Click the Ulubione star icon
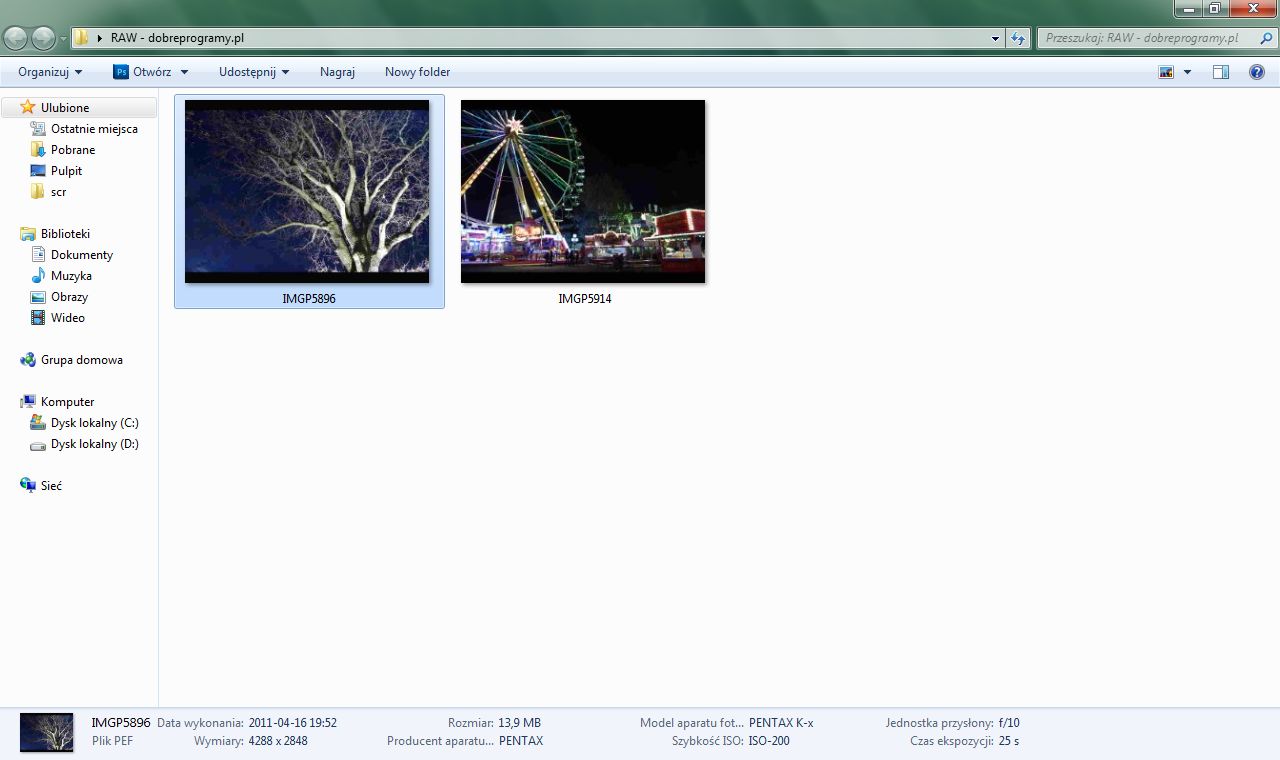This screenshot has height=760, width=1280. pyautogui.click(x=28, y=107)
